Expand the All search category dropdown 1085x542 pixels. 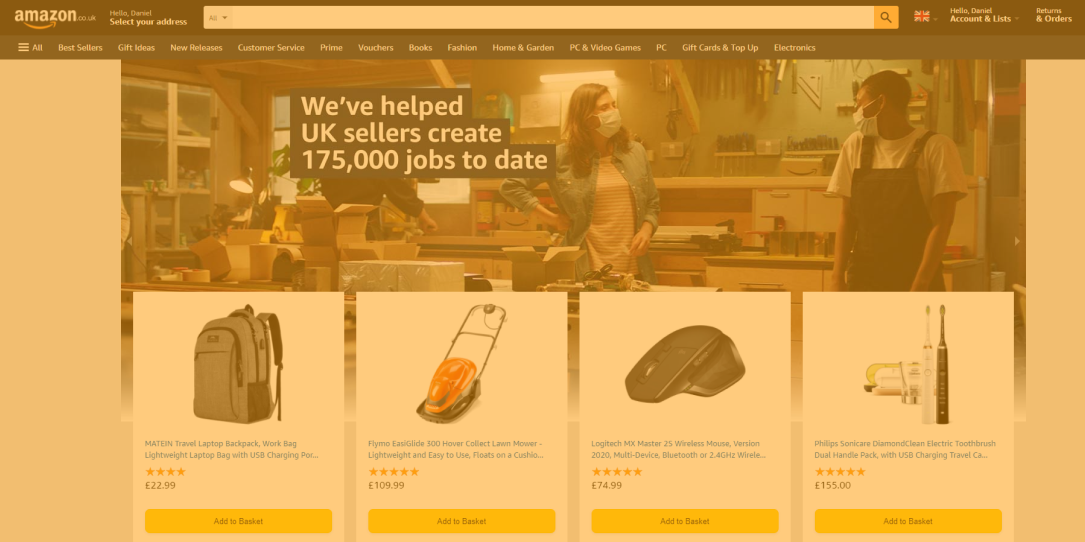coord(219,18)
